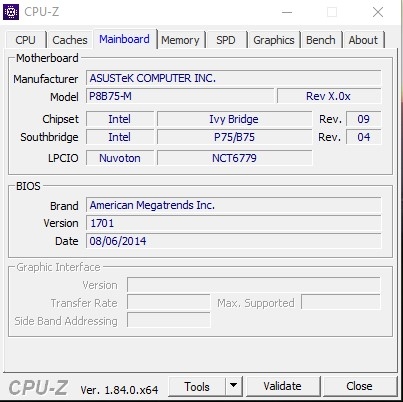Click the LPCIO chip field NCT6779
The image size is (403, 402).
click(x=235, y=158)
